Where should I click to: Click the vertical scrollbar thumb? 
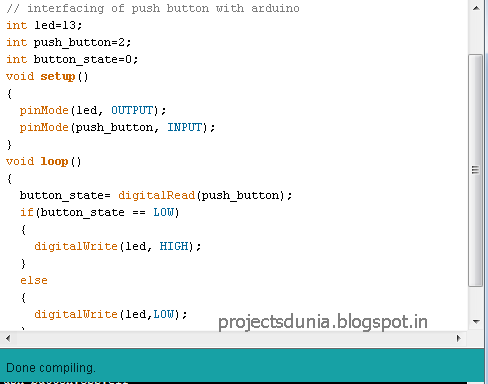click(x=476, y=170)
